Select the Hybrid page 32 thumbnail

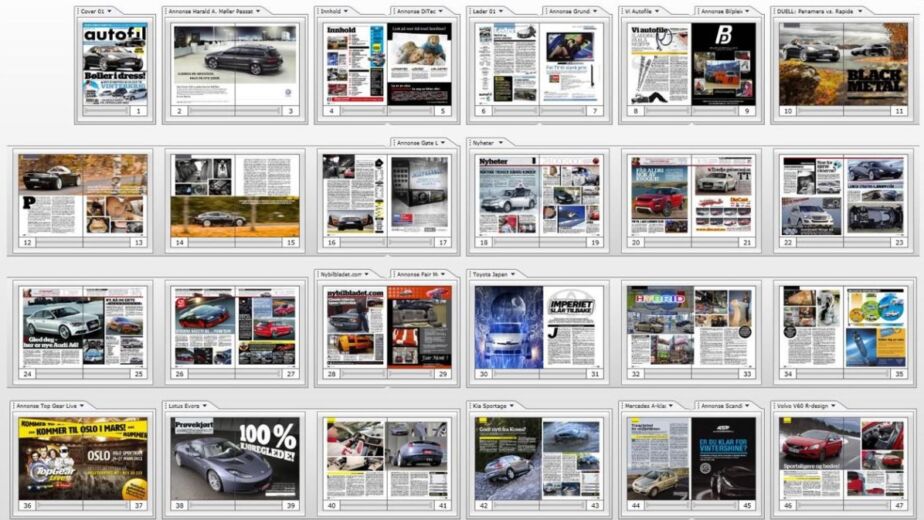(659, 327)
